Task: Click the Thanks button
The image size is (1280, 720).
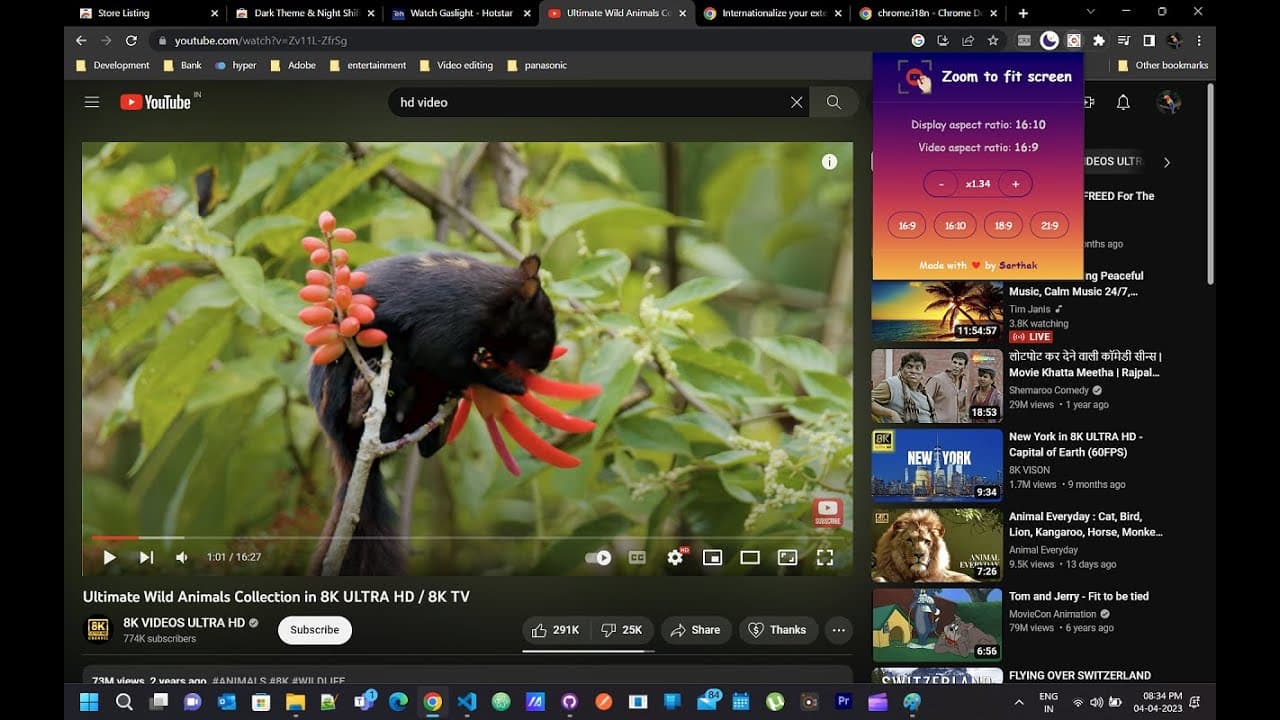Action: (x=778, y=630)
